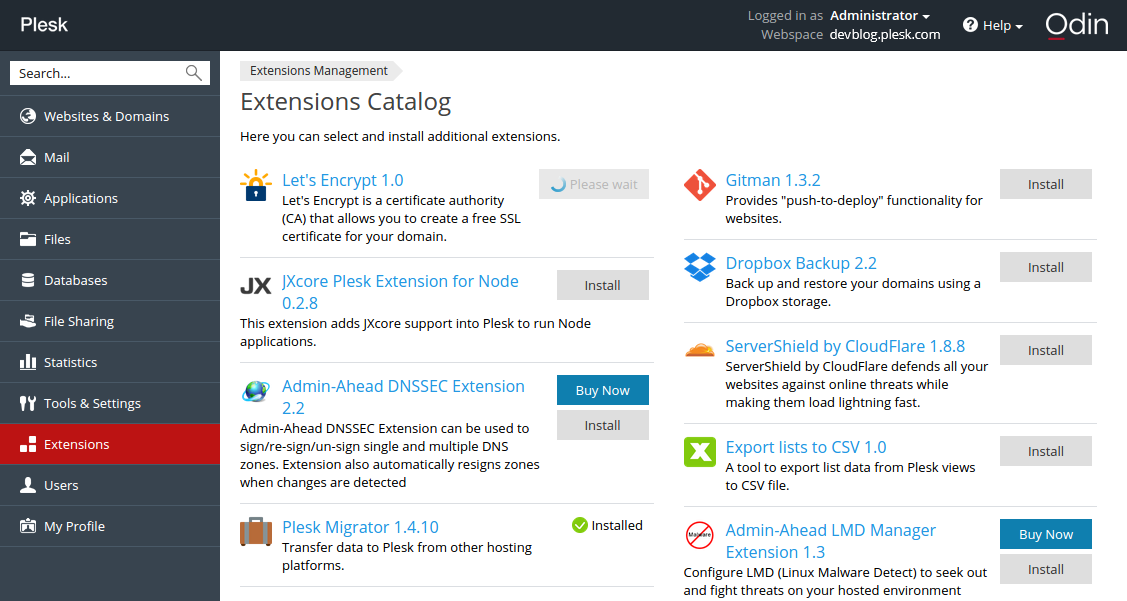Open Plesk Migrator 1.4.10 link
This screenshot has height=601, width=1127.
(x=360, y=527)
